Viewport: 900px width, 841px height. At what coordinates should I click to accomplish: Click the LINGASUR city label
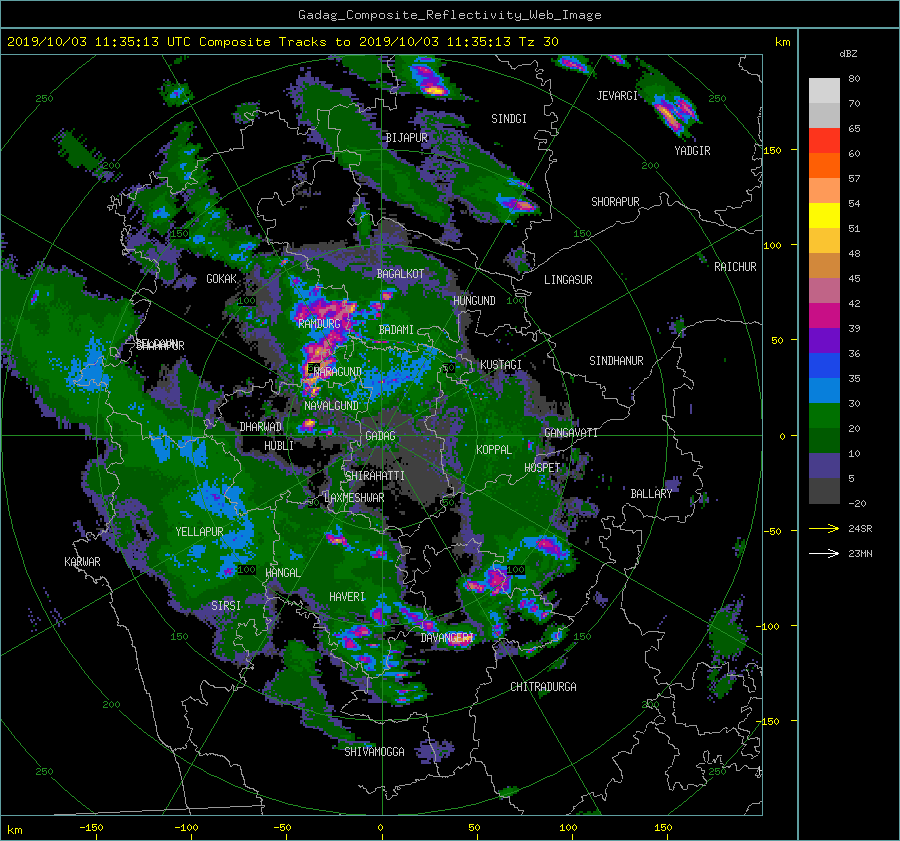coord(568,280)
